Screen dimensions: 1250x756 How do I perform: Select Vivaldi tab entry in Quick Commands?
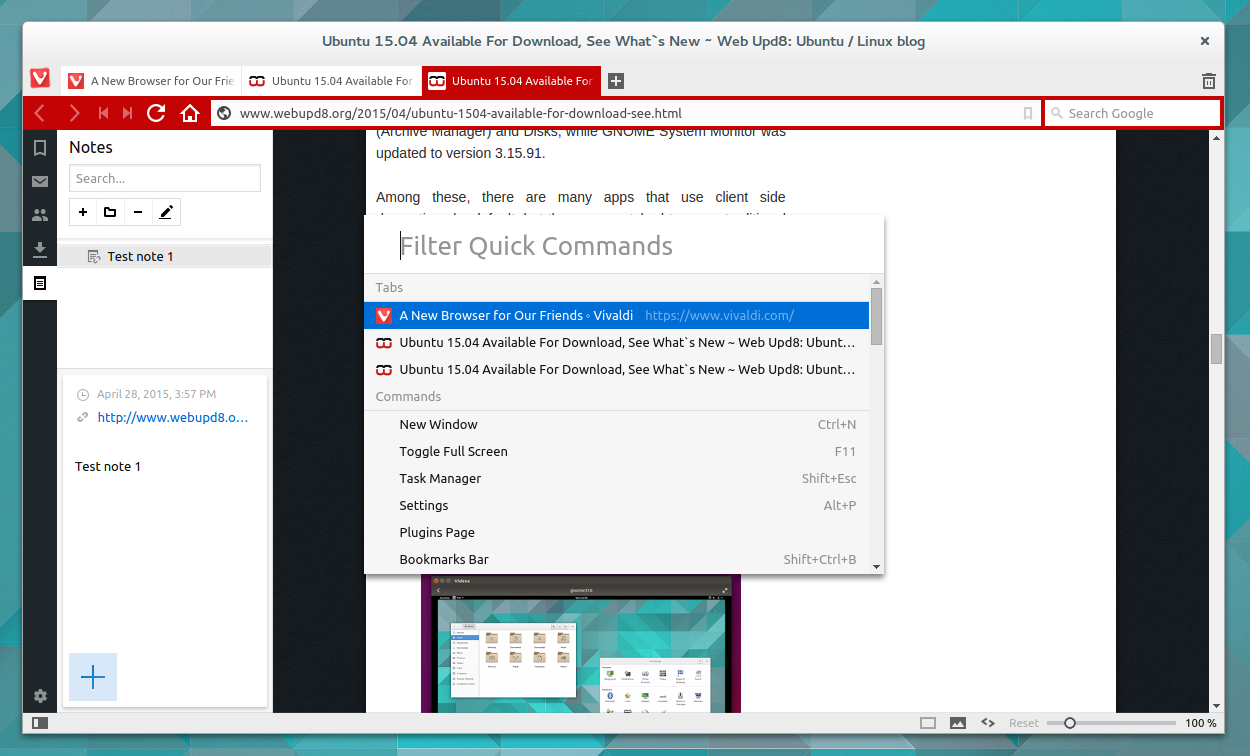617,315
